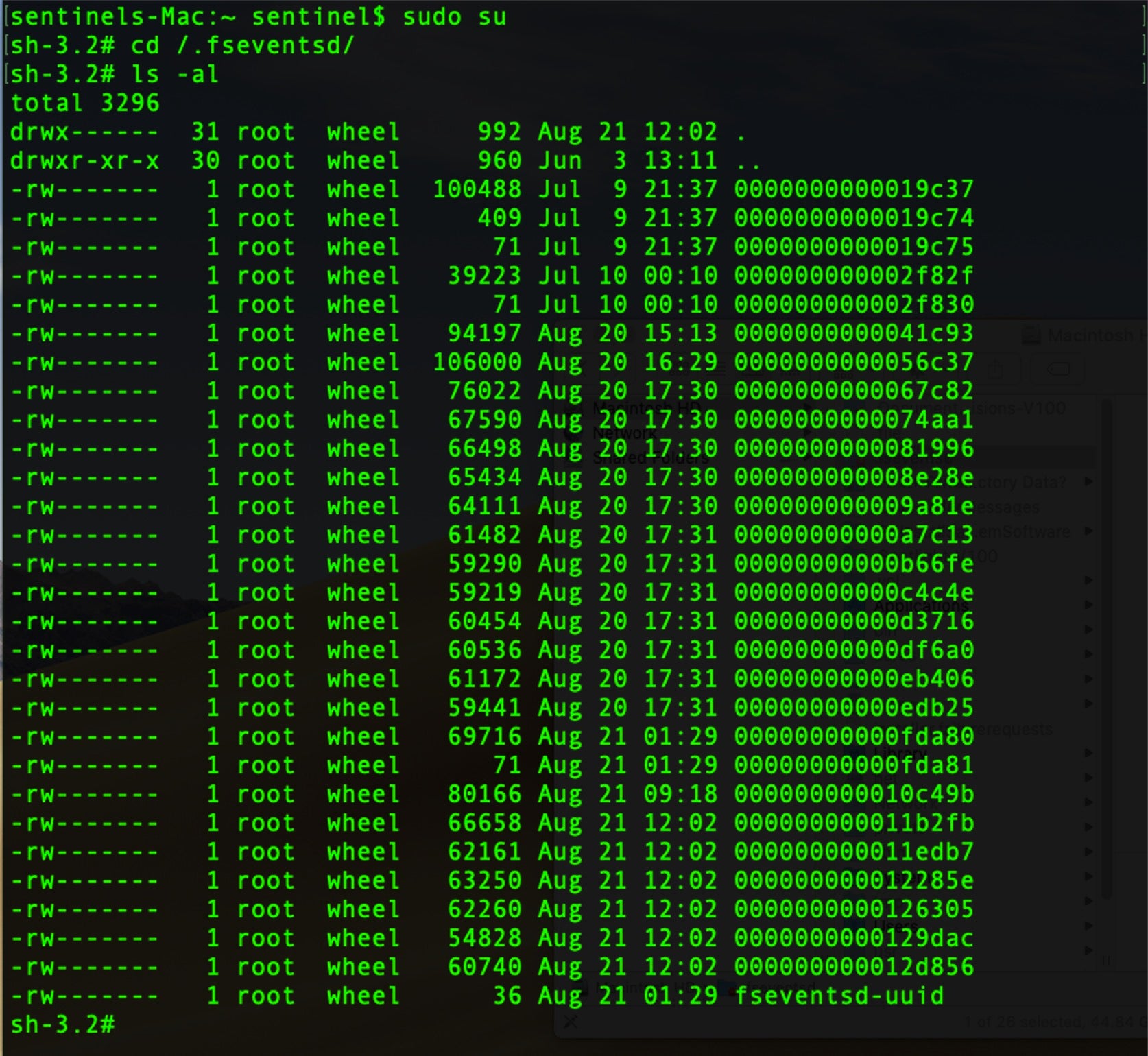Click file name 000000000008e28e
The image size is (1148, 1056).
point(854,477)
